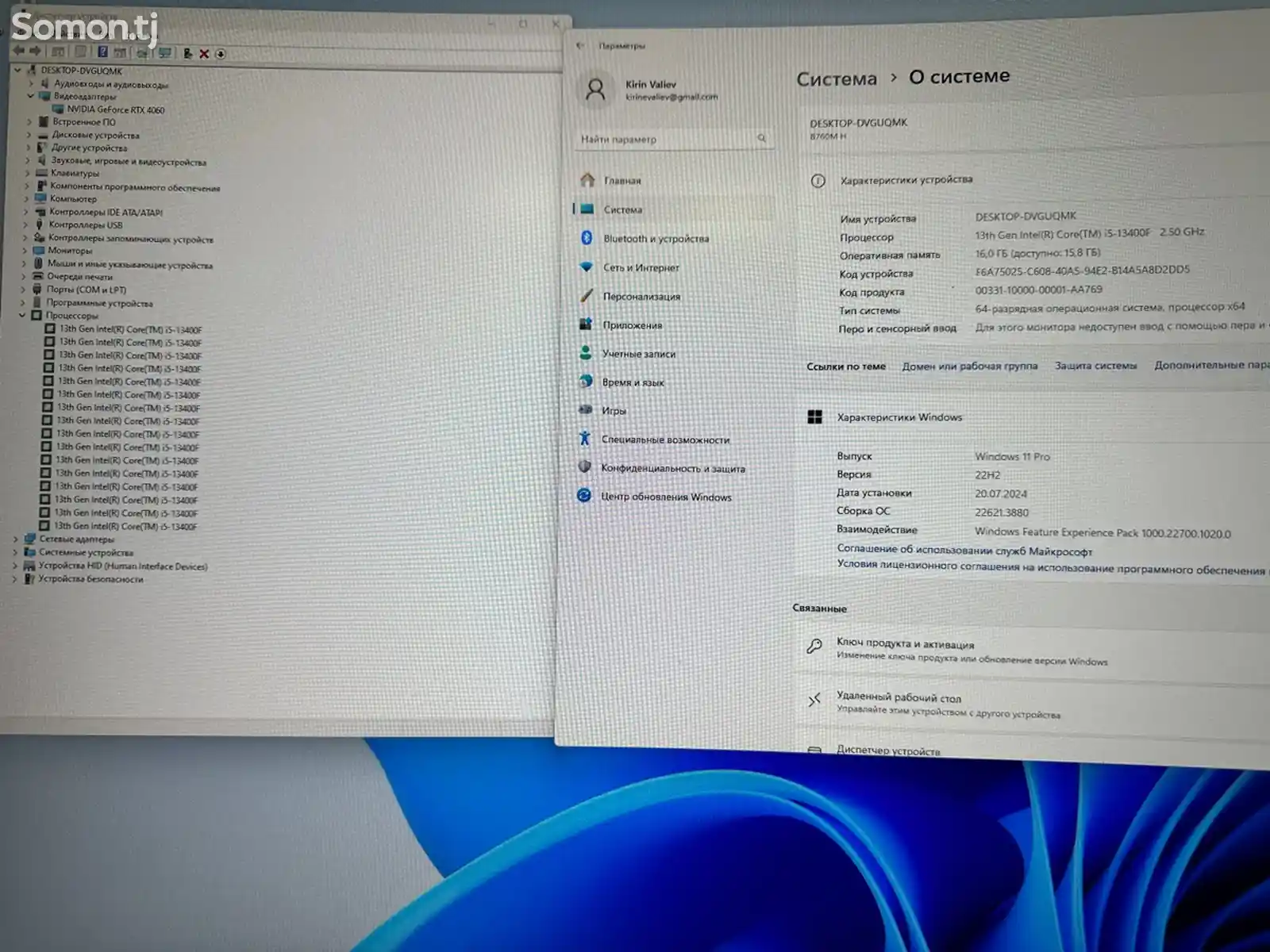
Task: Click the Bluetooth icon in Settings sidebar
Action: click(587, 238)
